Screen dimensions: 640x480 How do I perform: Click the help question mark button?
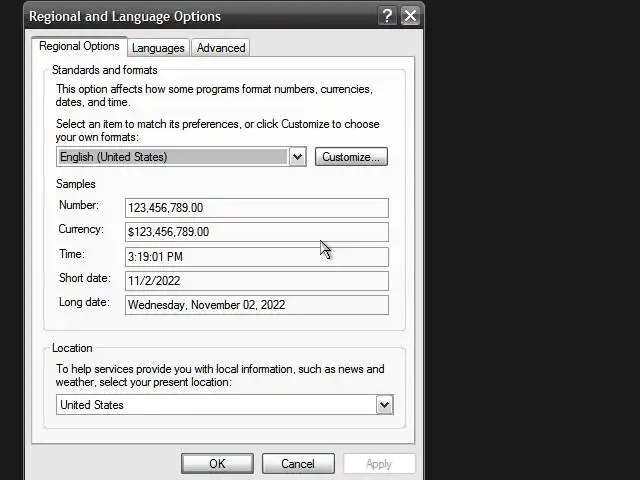387,16
